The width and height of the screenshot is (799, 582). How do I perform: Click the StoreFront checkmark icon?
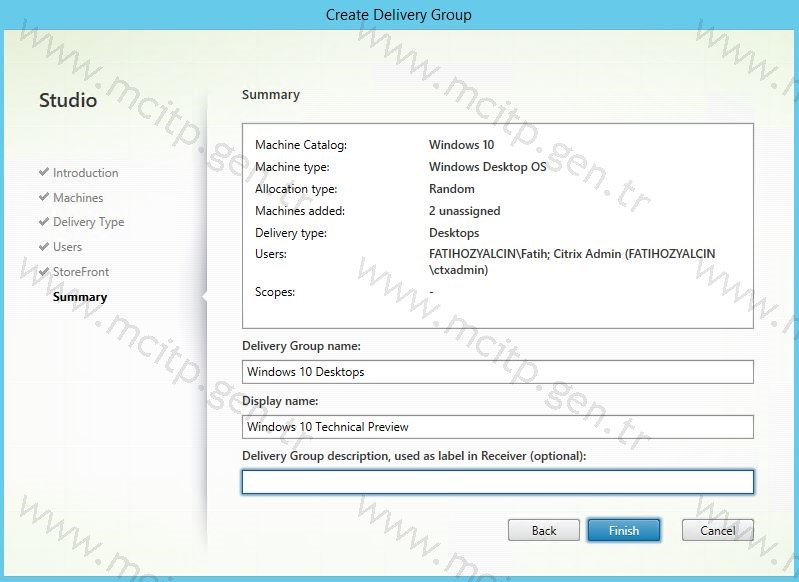click(x=44, y=271)
